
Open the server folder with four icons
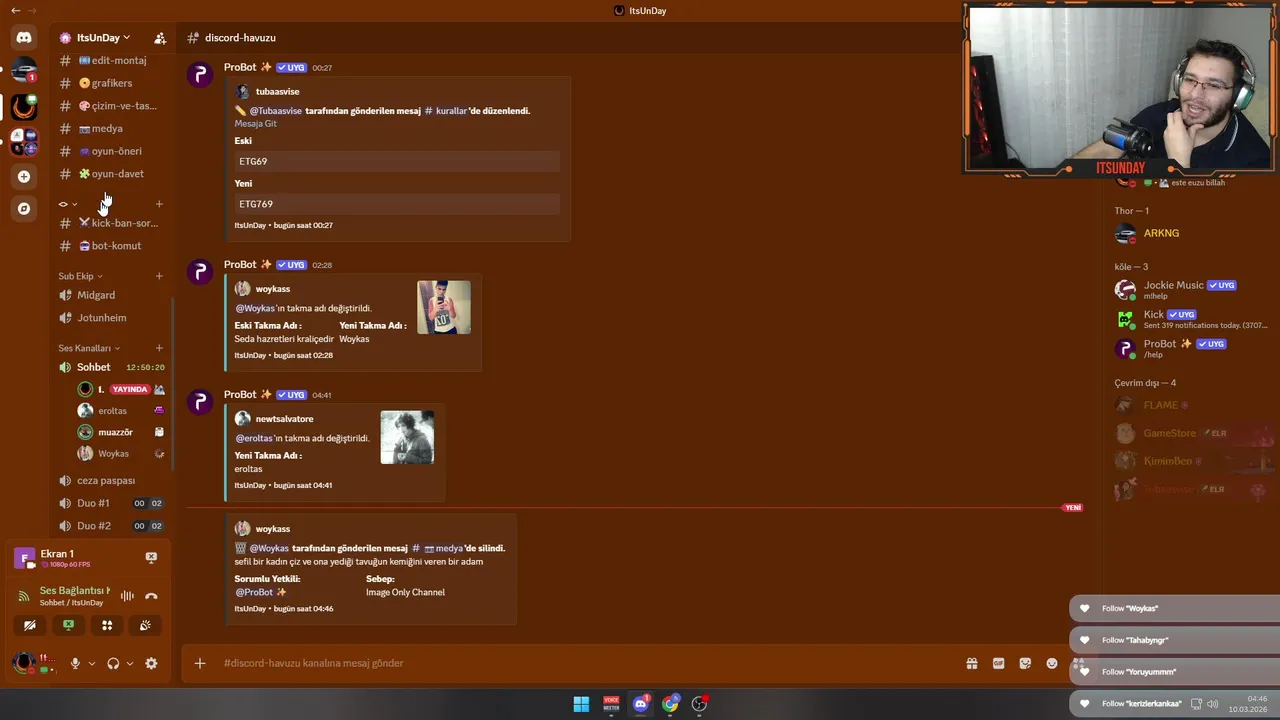tap(24, 142)
